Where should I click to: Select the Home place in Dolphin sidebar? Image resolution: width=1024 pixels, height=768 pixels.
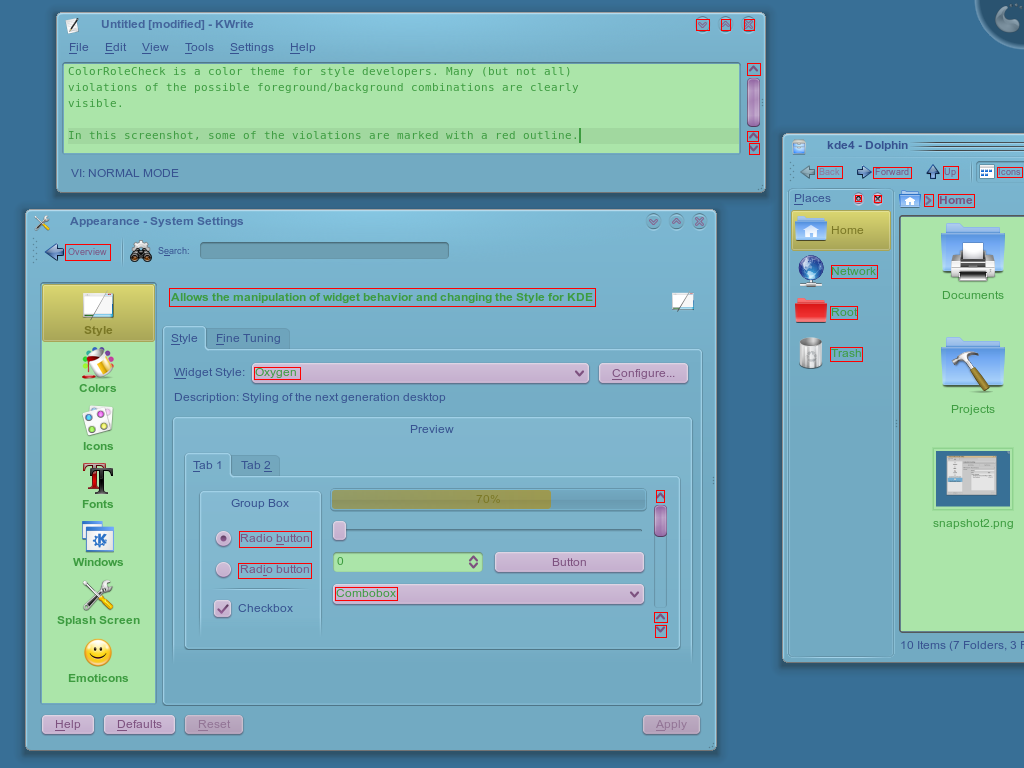(840, 230)
